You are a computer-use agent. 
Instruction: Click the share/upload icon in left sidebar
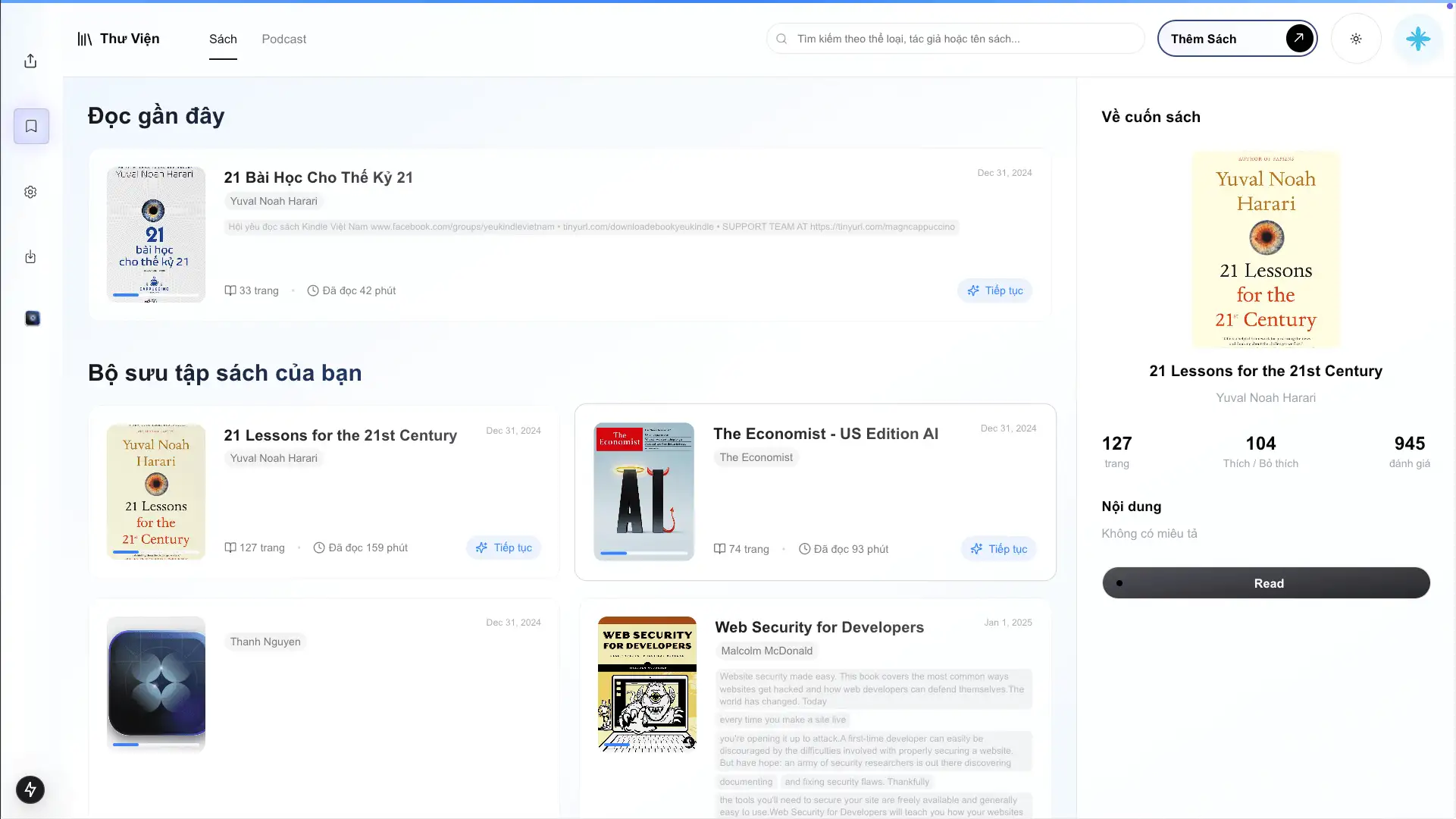point(30,61)
